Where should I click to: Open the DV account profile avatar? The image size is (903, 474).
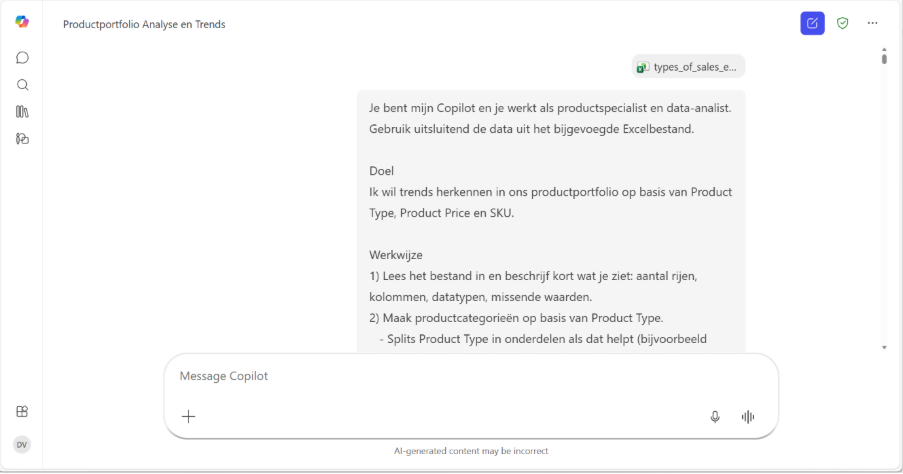click(22, 445)
